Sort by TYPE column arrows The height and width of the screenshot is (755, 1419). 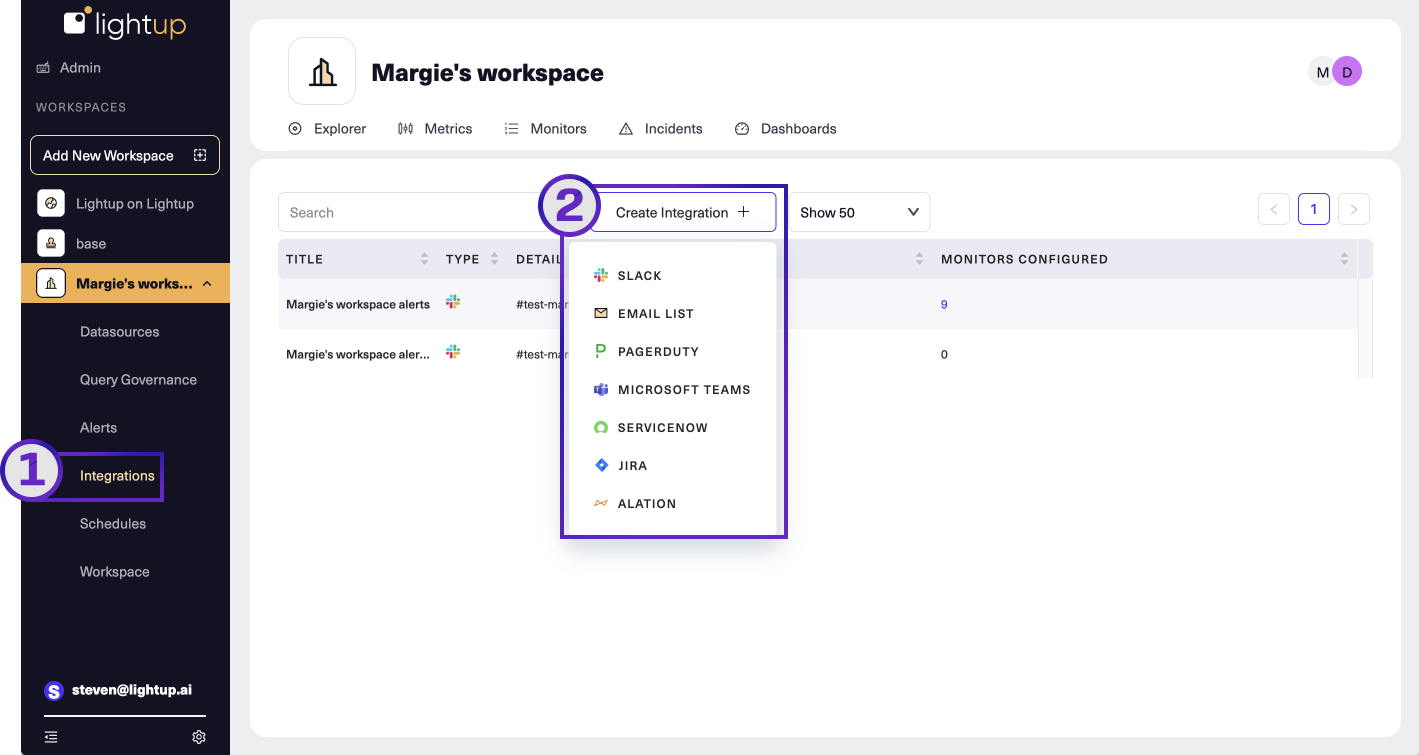(495, 259)
